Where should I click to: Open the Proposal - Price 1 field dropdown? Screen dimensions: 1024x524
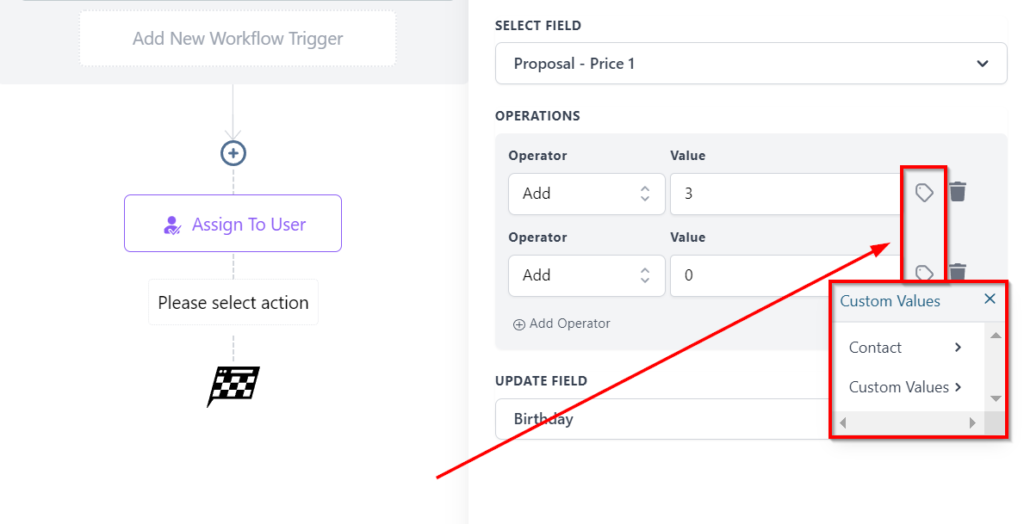(x=750, y=64)
